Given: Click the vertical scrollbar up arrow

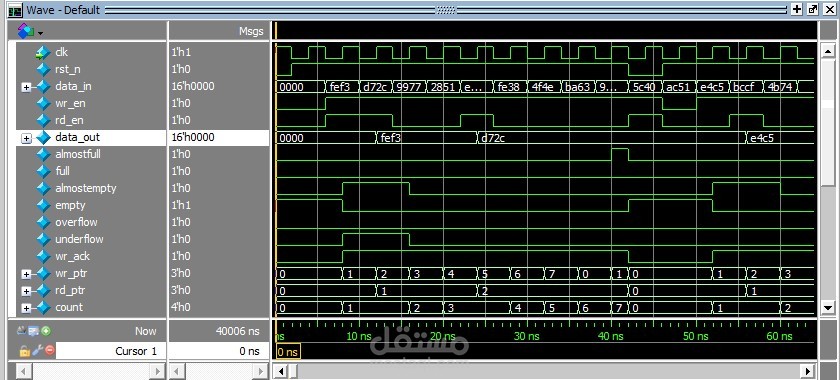Looking at the screenshot, I should 828,52.
